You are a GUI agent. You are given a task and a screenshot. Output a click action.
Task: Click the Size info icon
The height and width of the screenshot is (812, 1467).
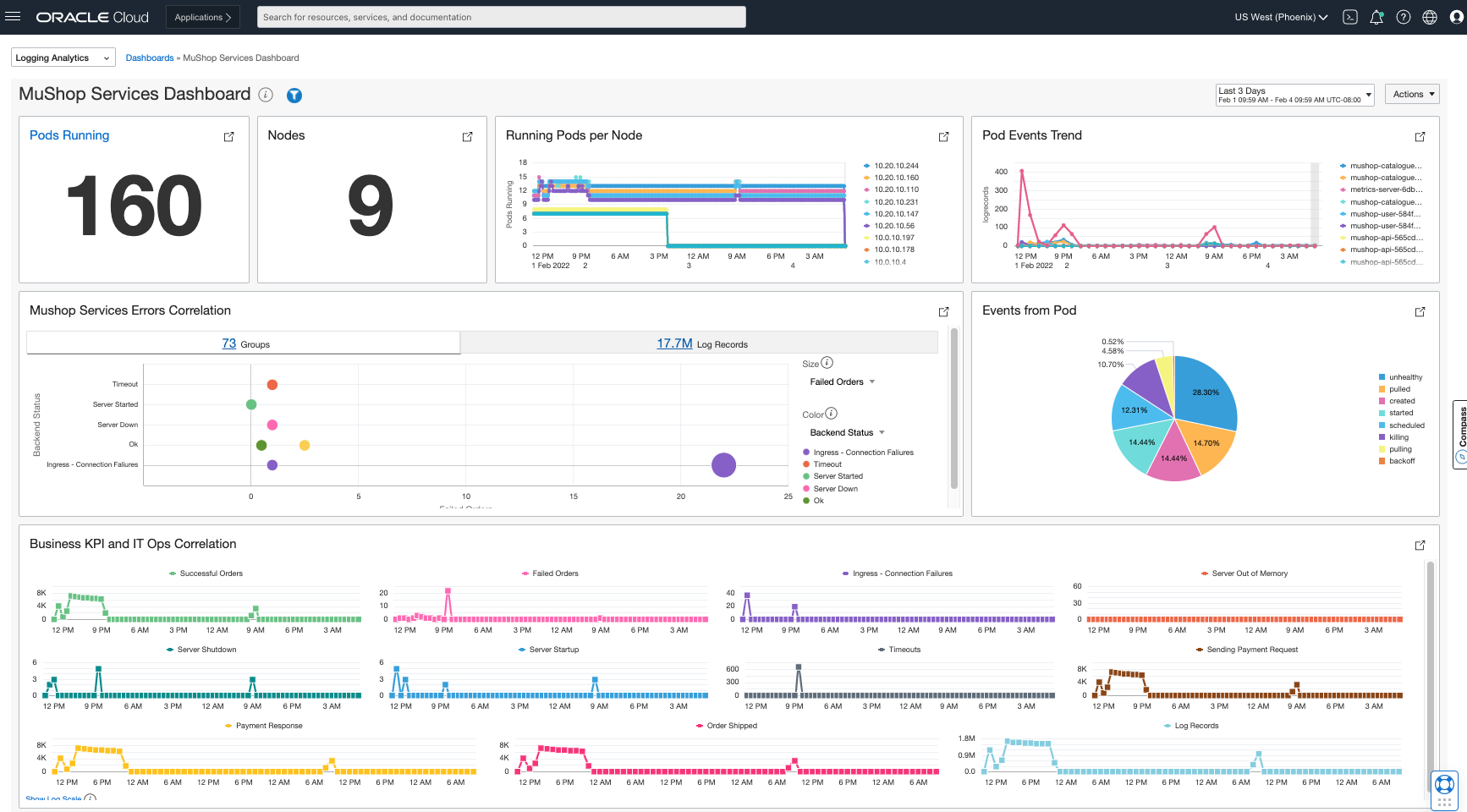(827, 363)
